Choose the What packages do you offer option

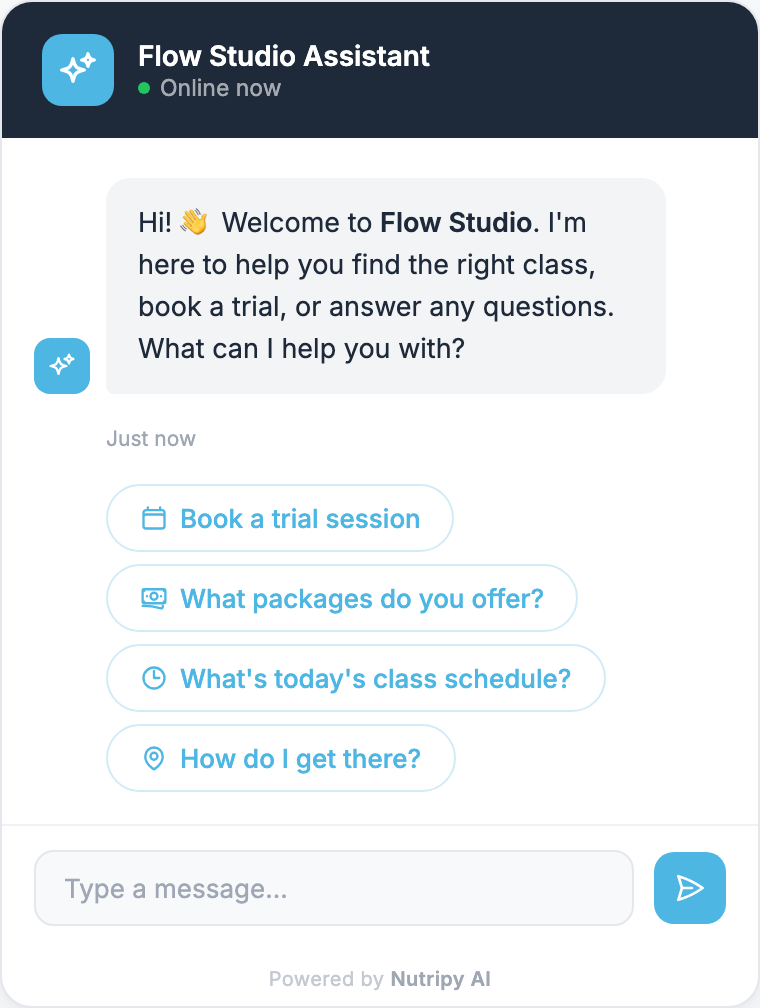tap(341, 598)
